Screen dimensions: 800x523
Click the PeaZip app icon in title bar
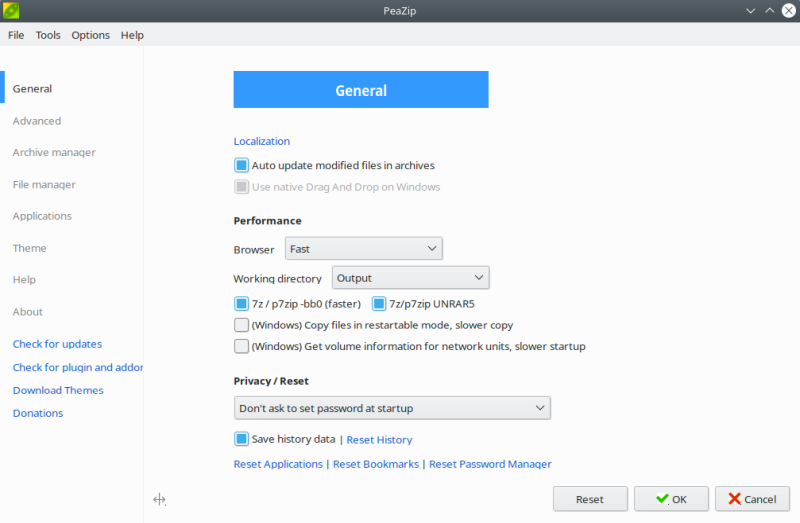(11, 10)
